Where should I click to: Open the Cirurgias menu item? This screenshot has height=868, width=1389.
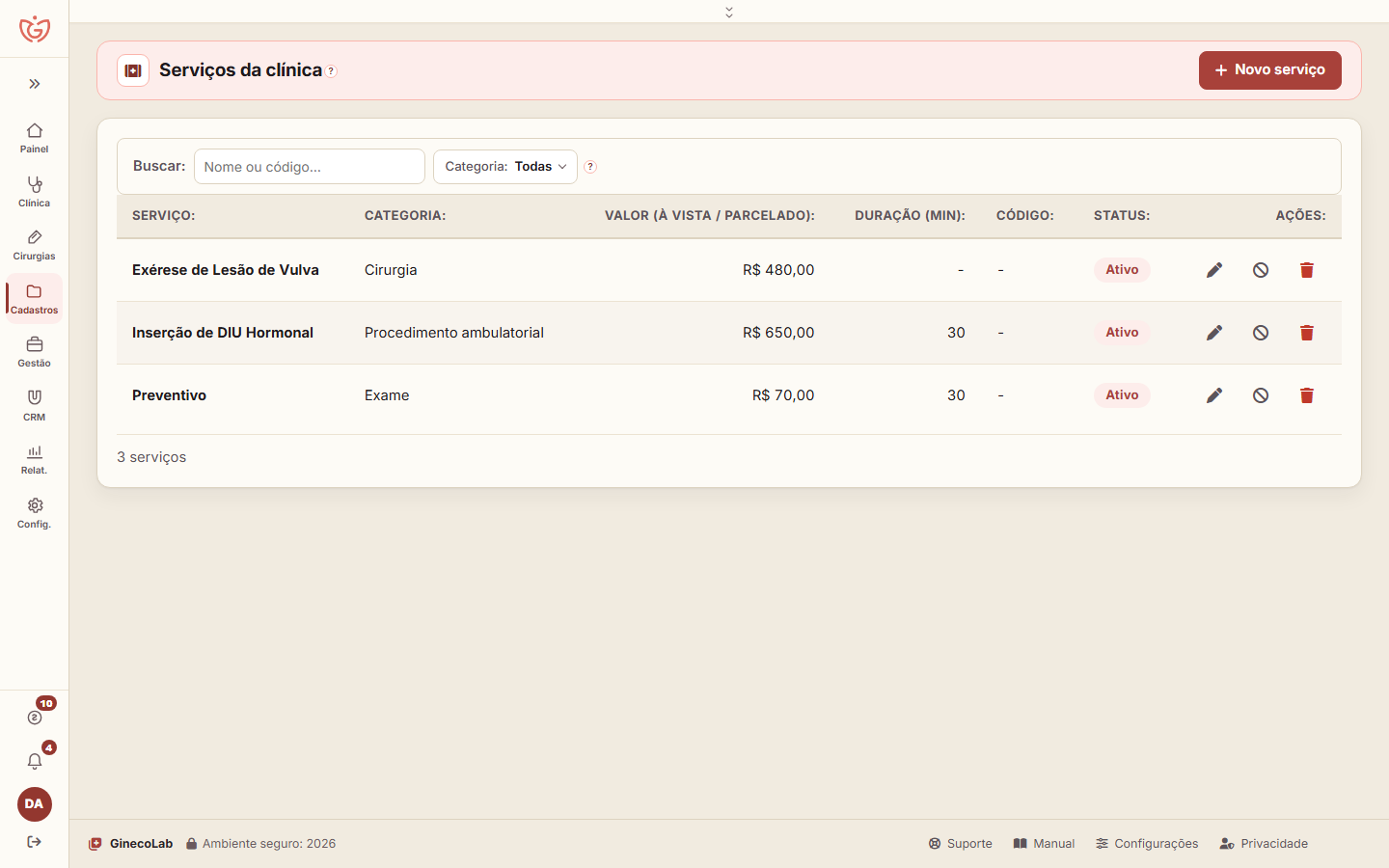coord(35,245)
